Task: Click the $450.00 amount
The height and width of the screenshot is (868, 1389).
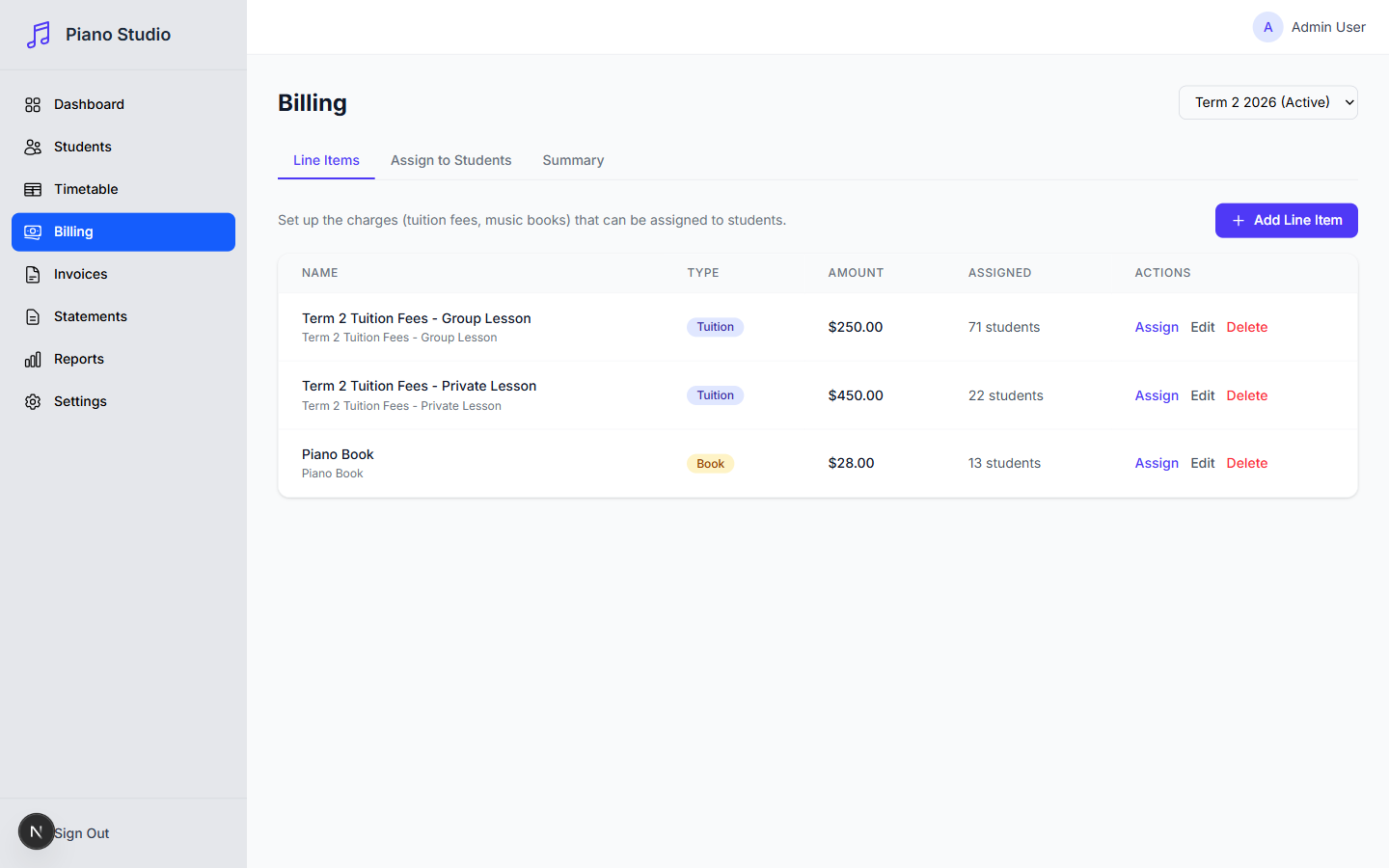Action: (855, 395)
